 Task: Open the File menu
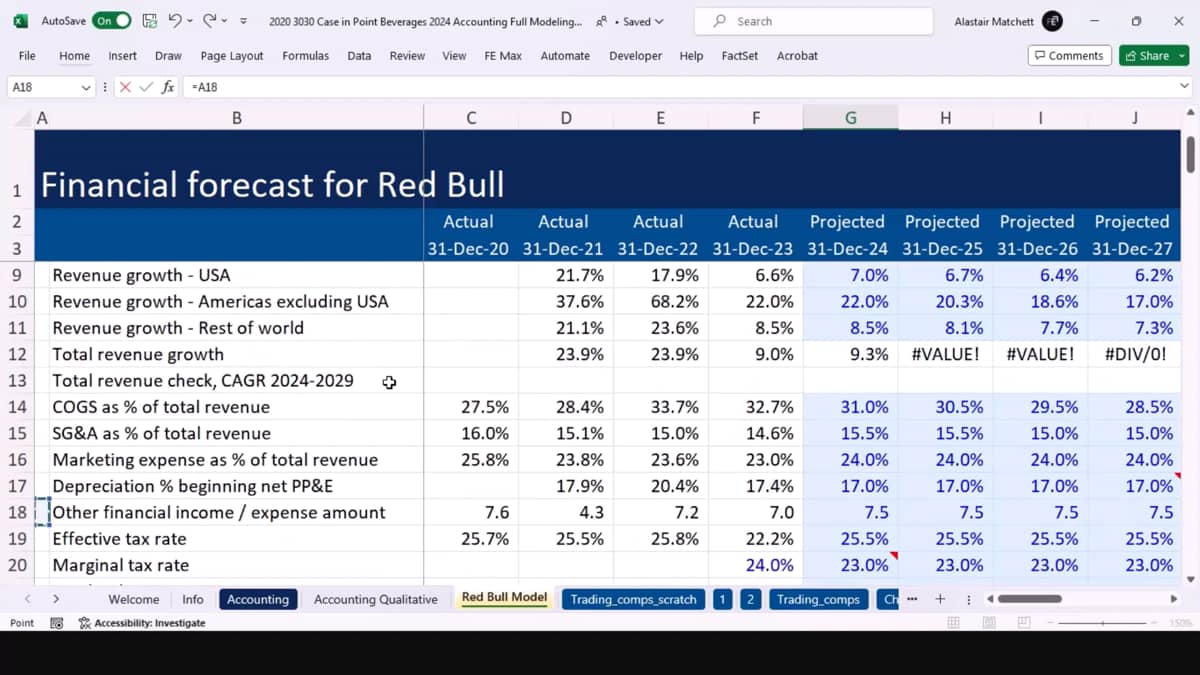point(27,56)
